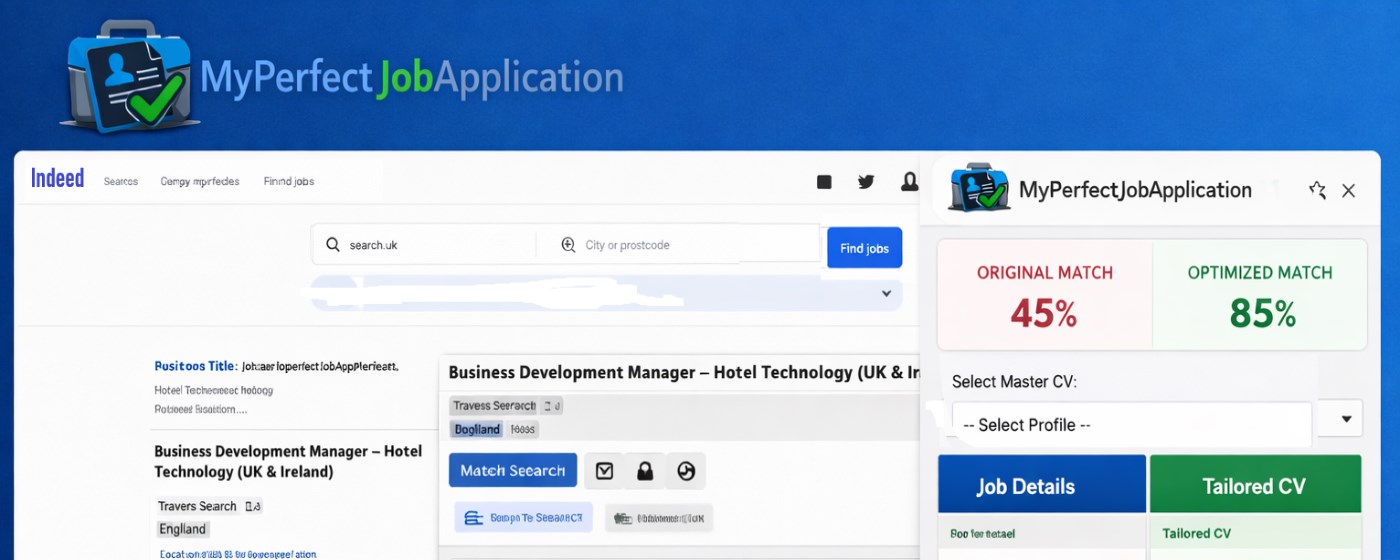Image resolution: width=1400 pixels, height=560 pixels.
Task: Expand the chevron below the search bar
Action: tap(886, 294)
